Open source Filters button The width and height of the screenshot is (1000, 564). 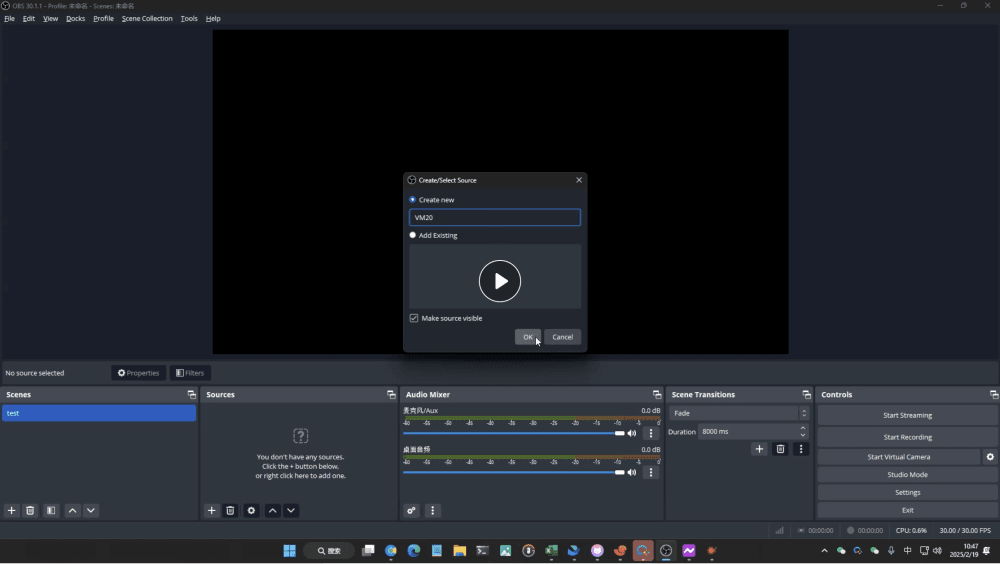click(190, 373)
